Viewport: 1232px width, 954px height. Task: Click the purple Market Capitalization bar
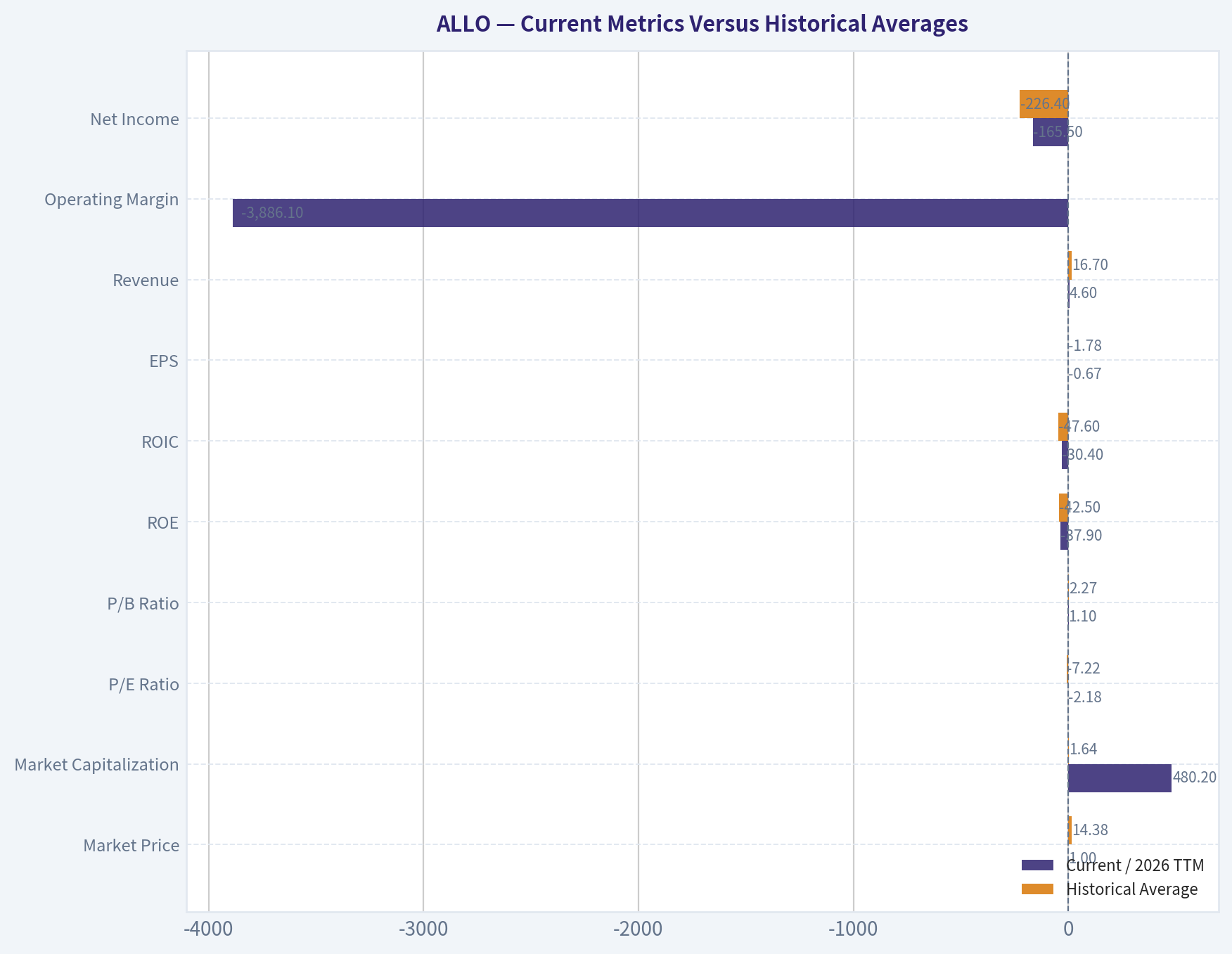(1119, 778)
